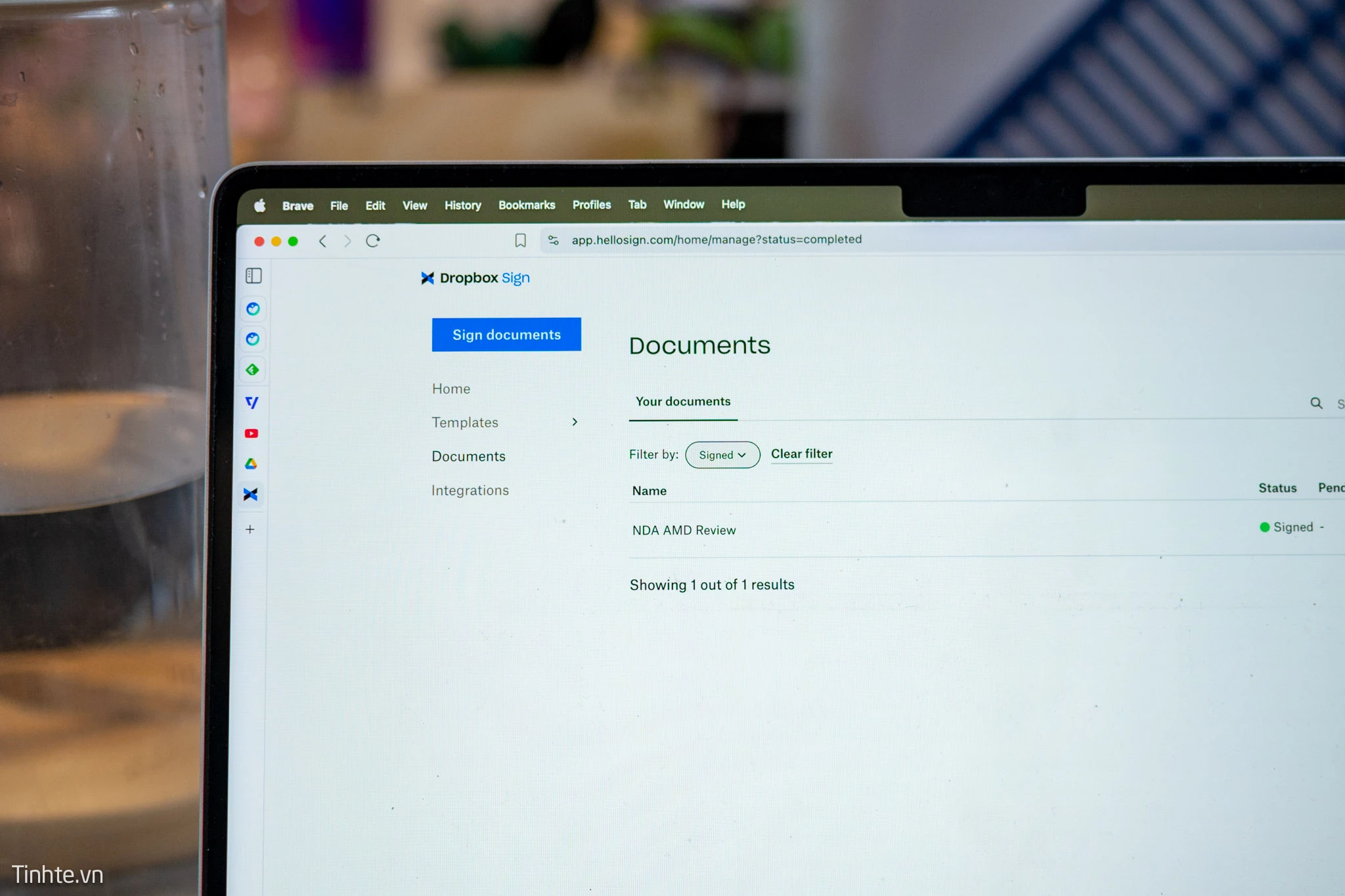Open the YouTube sidebar shortcut
The image size is (1345, 896).
pos(252,433)
